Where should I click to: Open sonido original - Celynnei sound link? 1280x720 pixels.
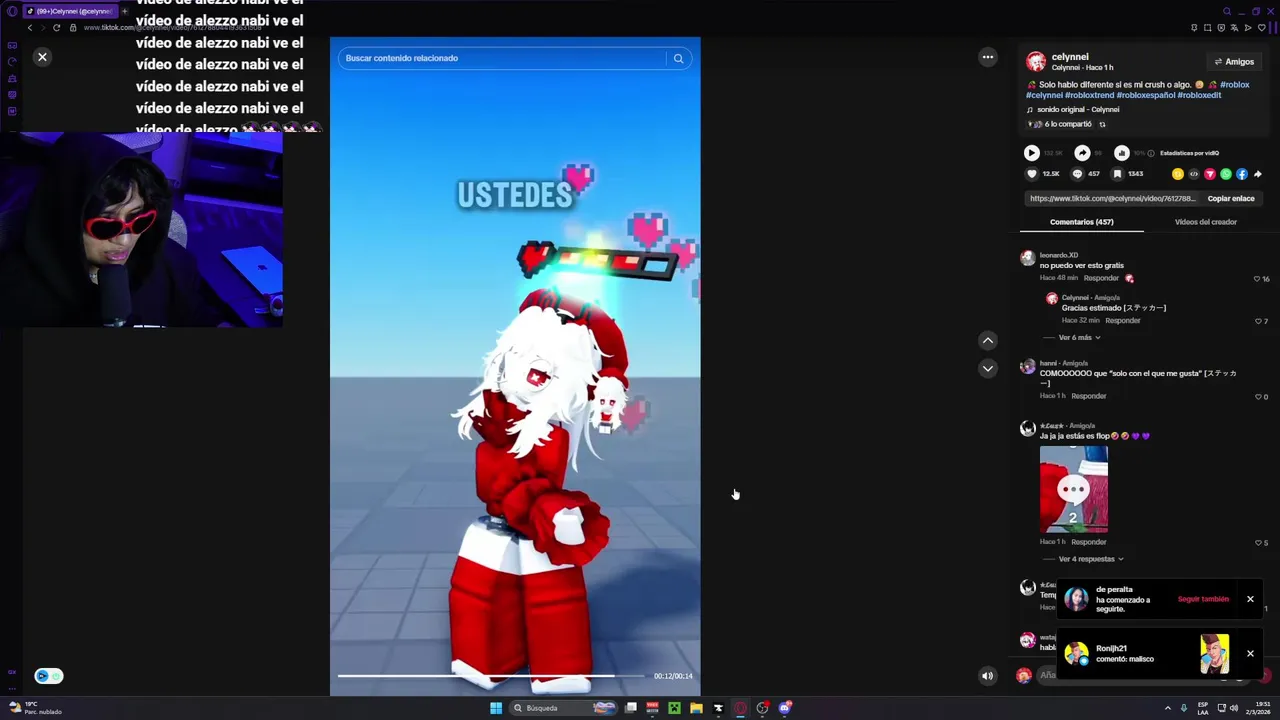coord(1078,110)
